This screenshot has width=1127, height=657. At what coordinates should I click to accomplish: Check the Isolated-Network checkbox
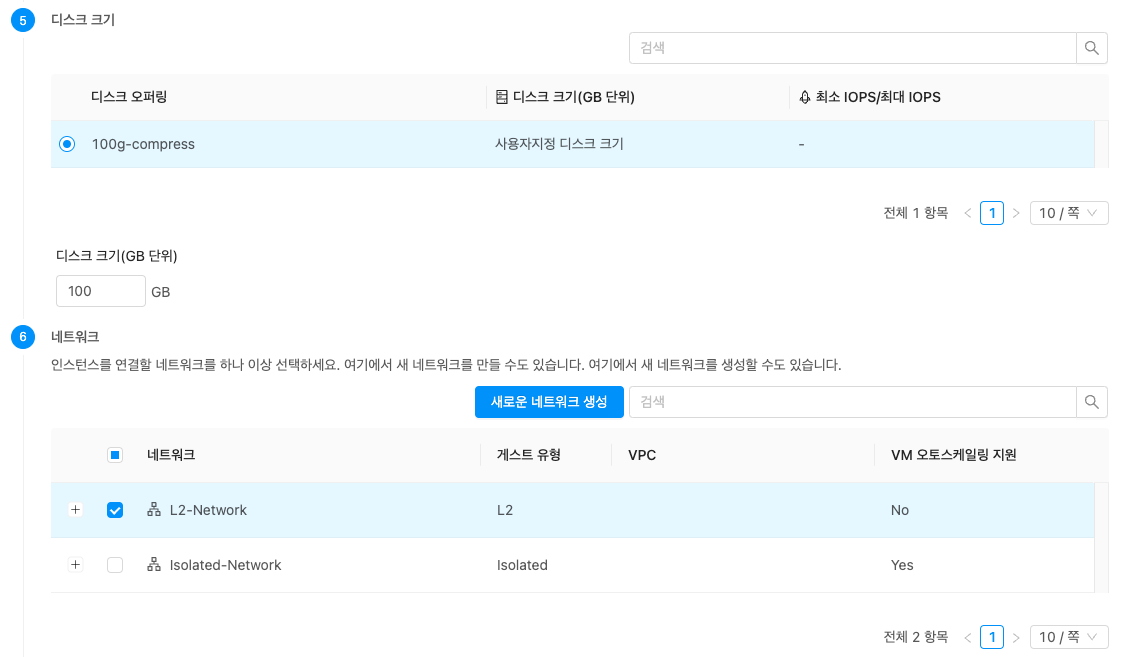point(115,565)
